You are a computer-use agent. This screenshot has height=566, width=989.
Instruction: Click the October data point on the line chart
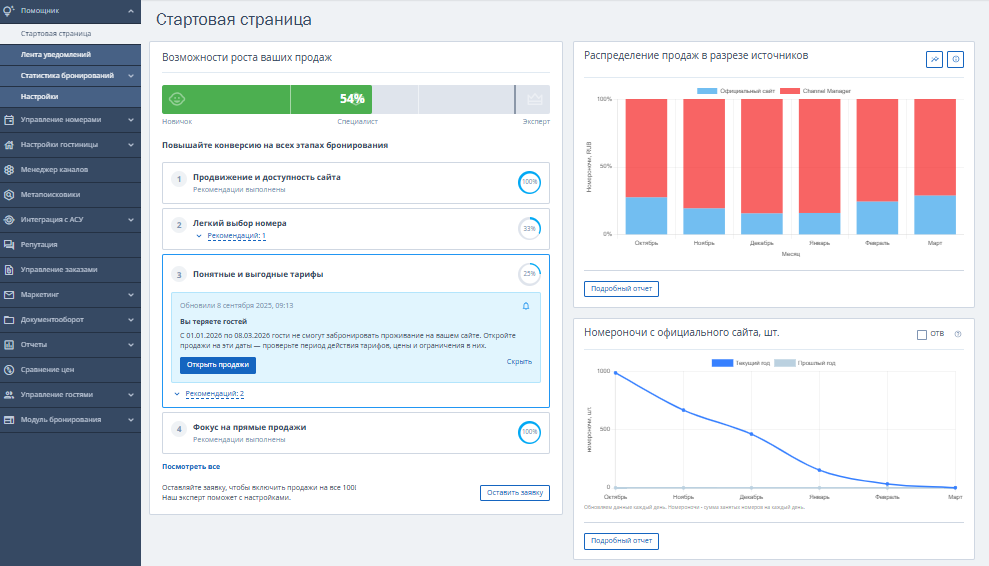[616, 373]
